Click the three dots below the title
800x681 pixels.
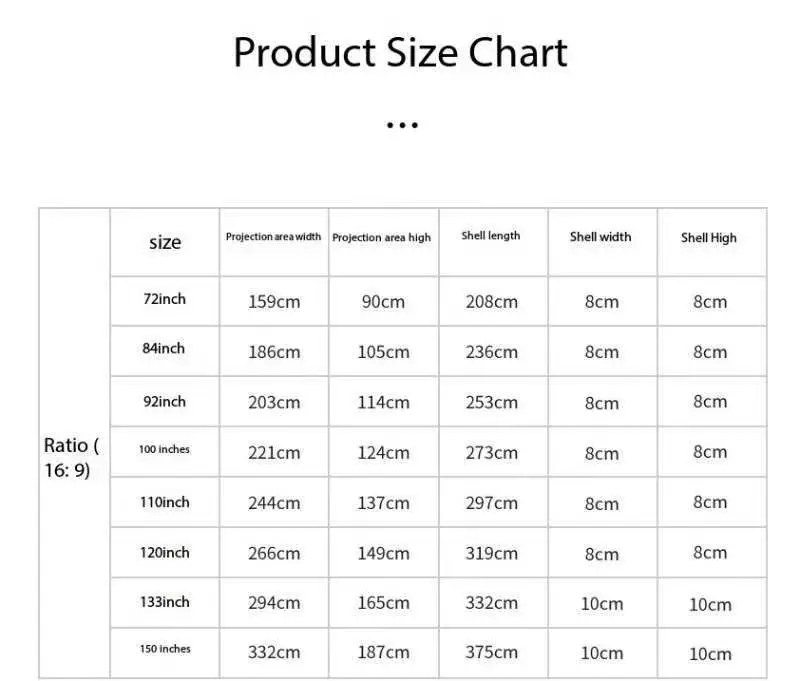point(402,125)
